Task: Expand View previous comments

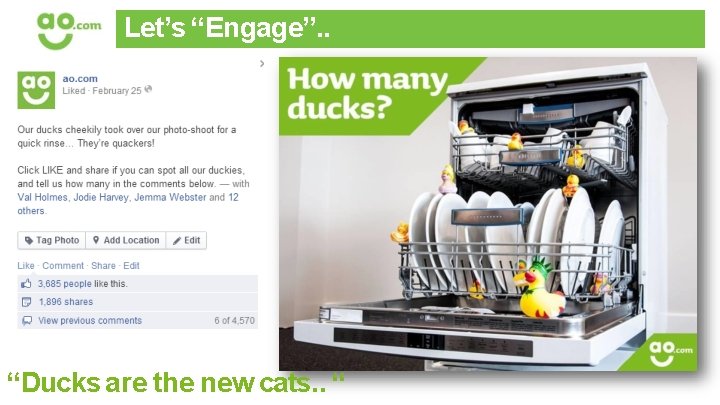Action: (x=90, y=321)
